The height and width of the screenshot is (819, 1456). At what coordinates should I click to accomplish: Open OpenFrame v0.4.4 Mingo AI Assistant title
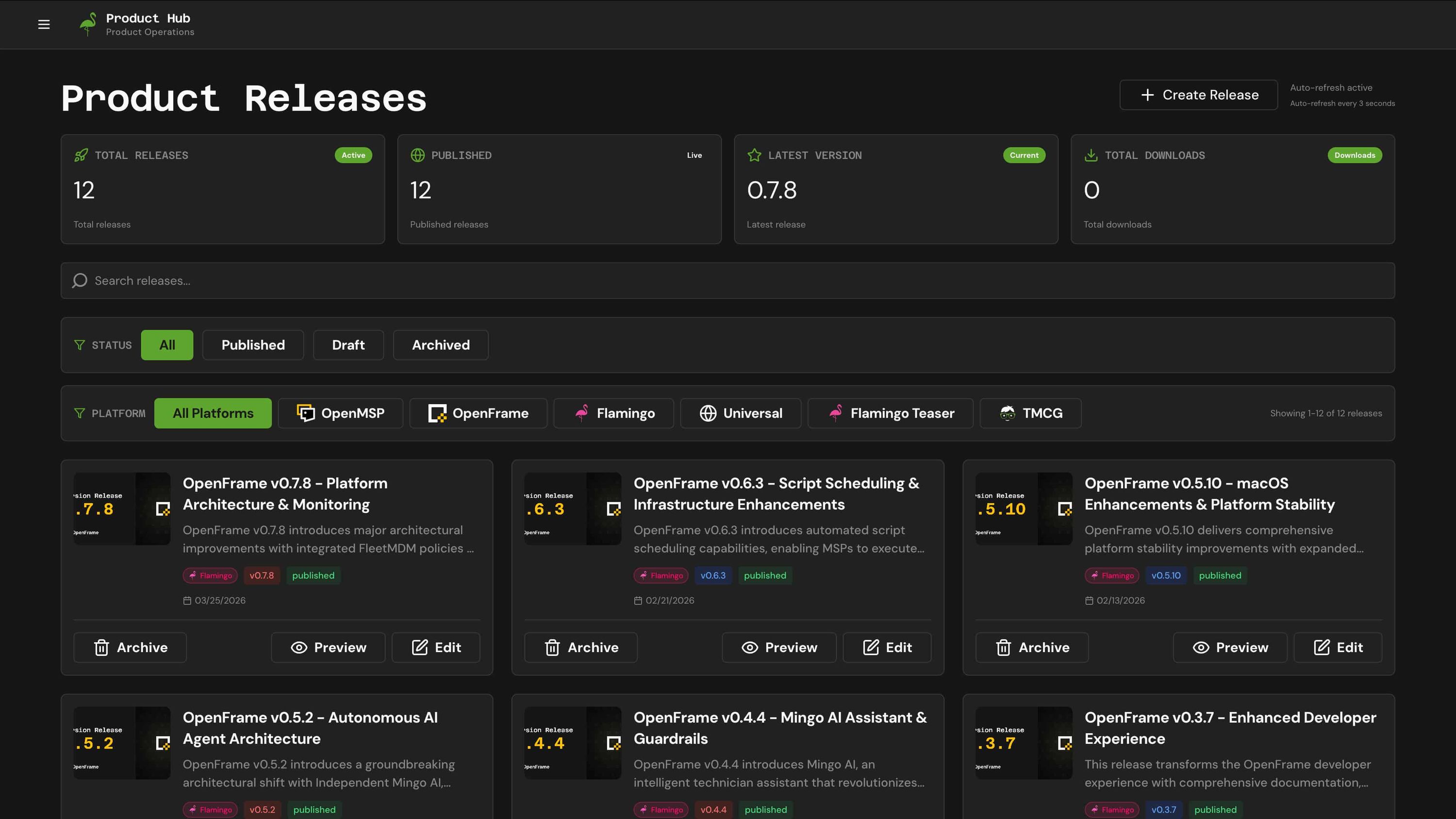(x=780, y=728)
